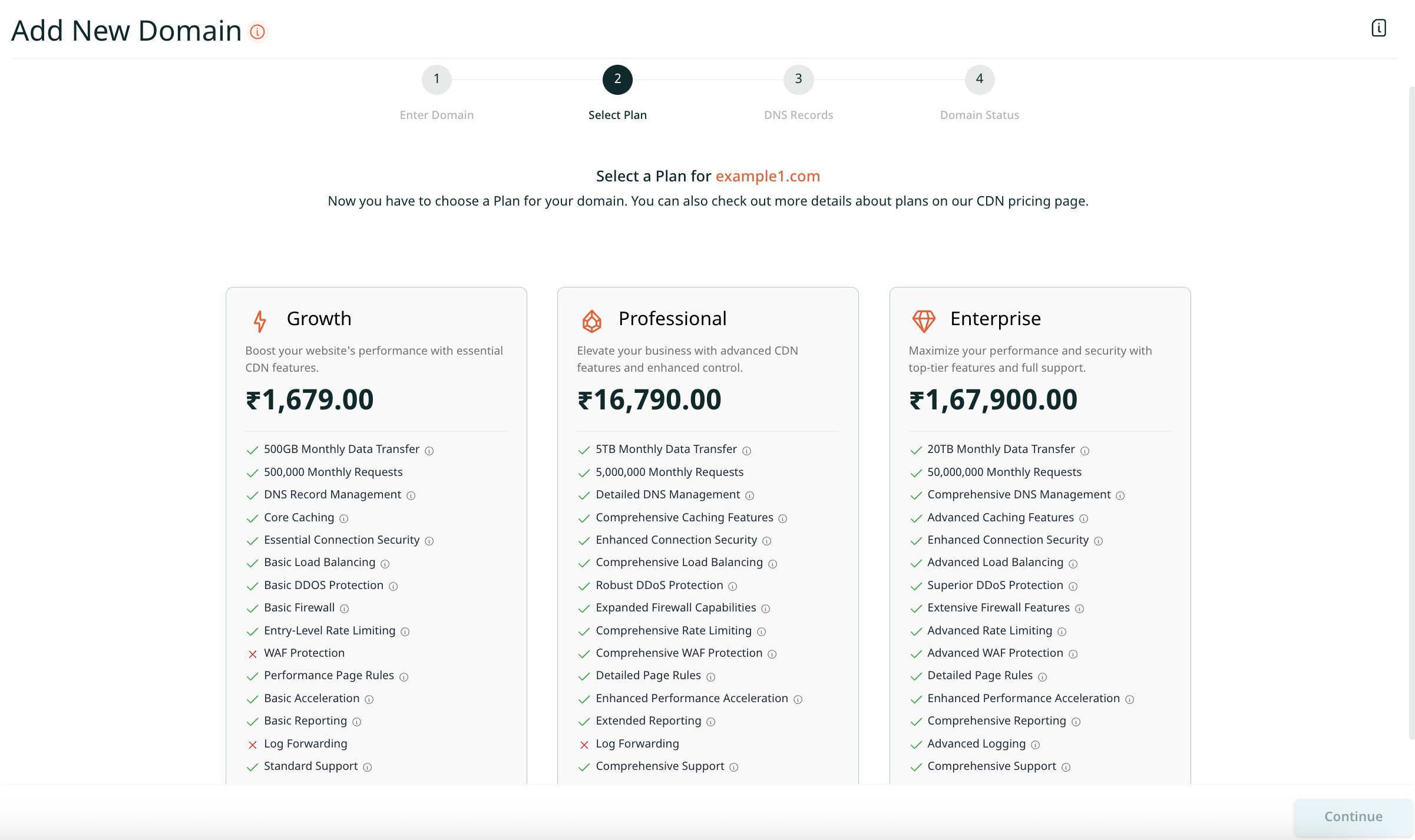Image resolution: width=1415 pixels, height=840 pixels.
Task: Go to step 3 DNS Records
Action: pyautogui.click(x=798, y=80)
